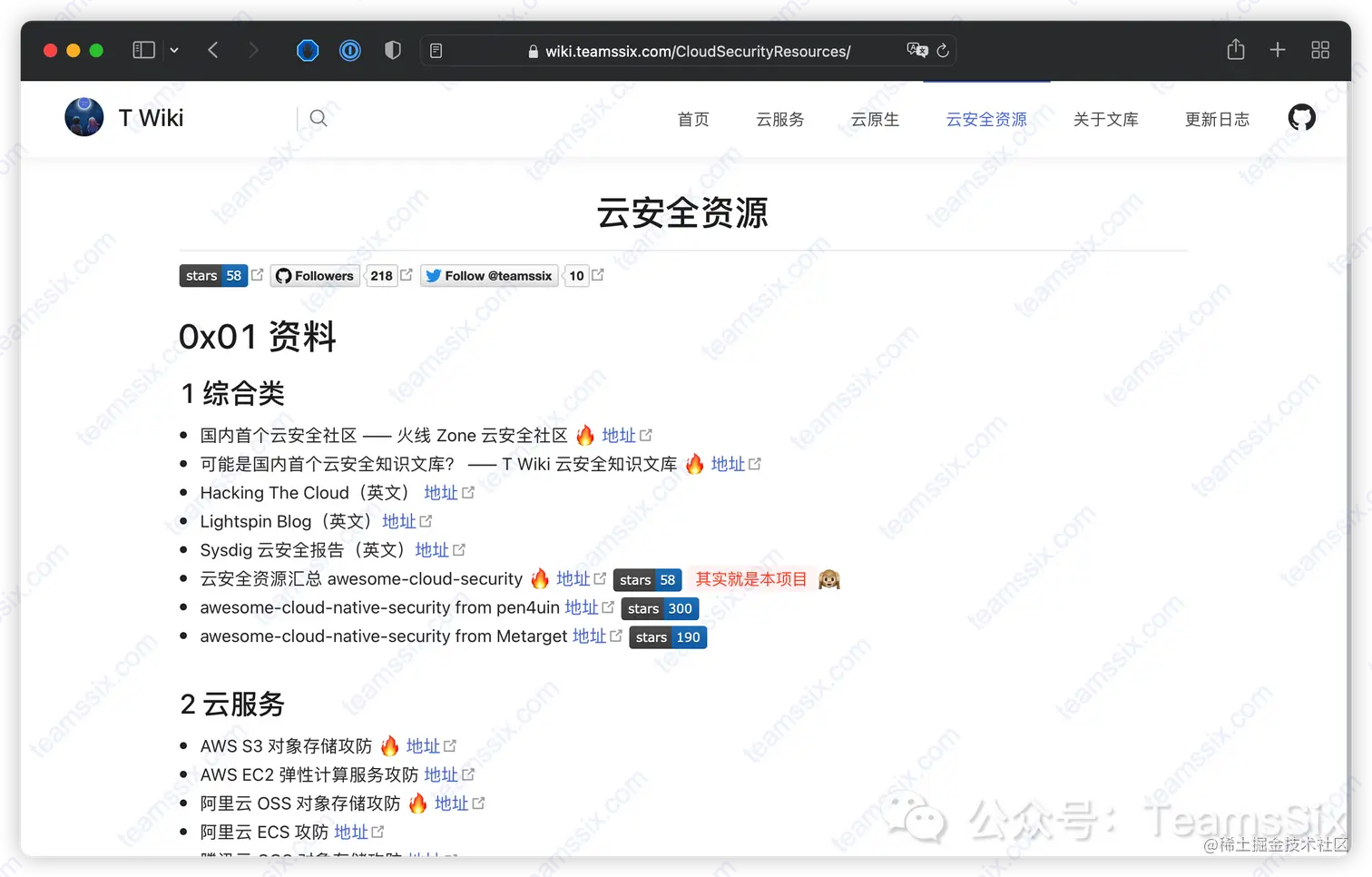Screen dimensions: 1372x877
Task: Open 地址 link for Metarget repository
Action: (590, 636)
